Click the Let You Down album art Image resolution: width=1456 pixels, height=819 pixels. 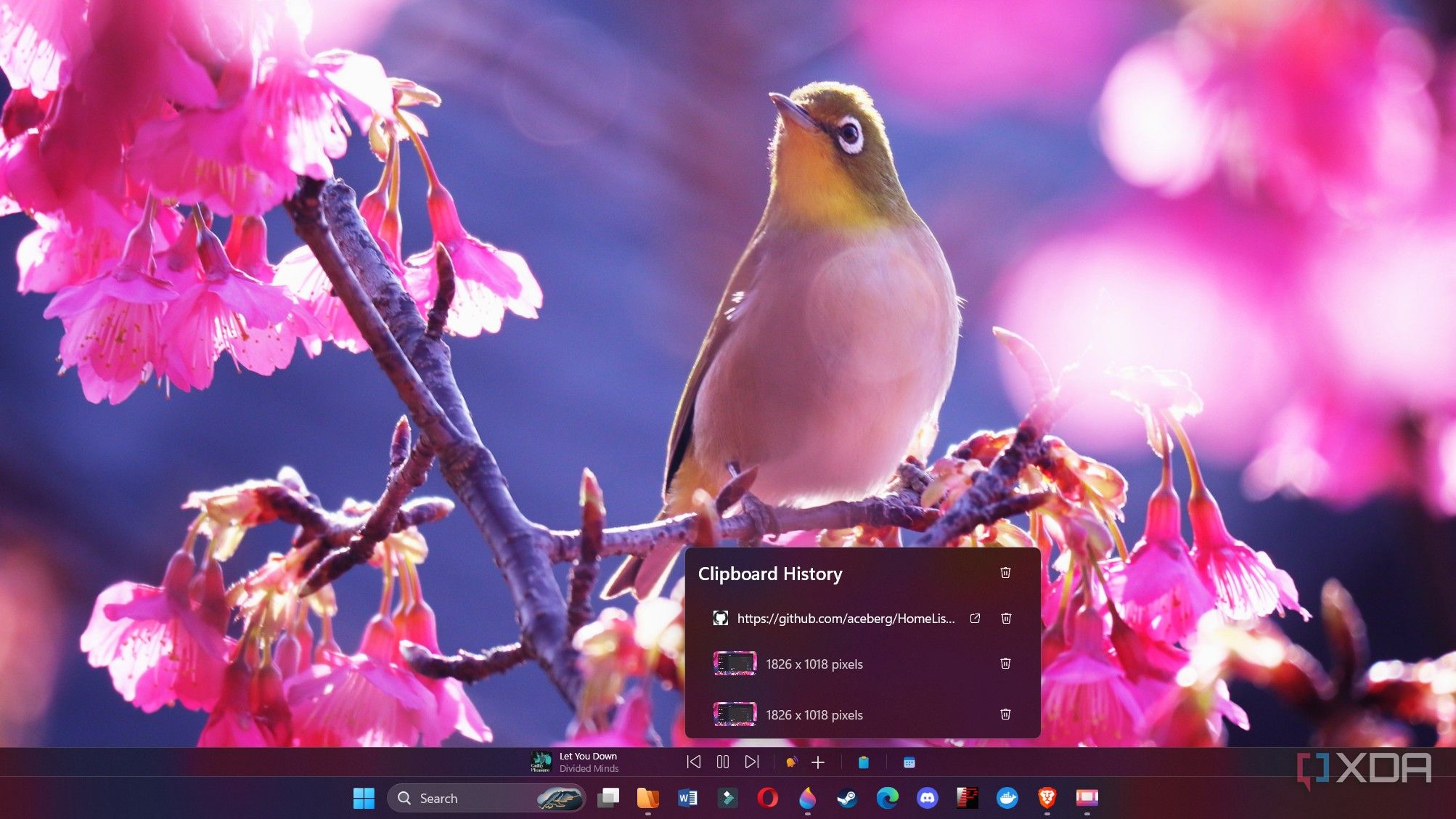541,762
